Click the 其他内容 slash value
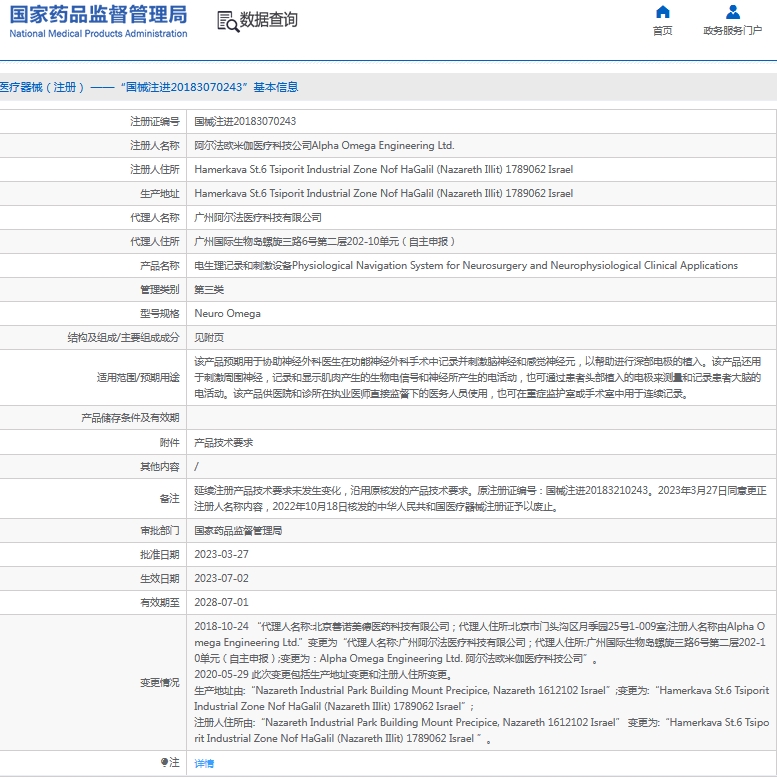777x780 pixels. tap(196, 467)
